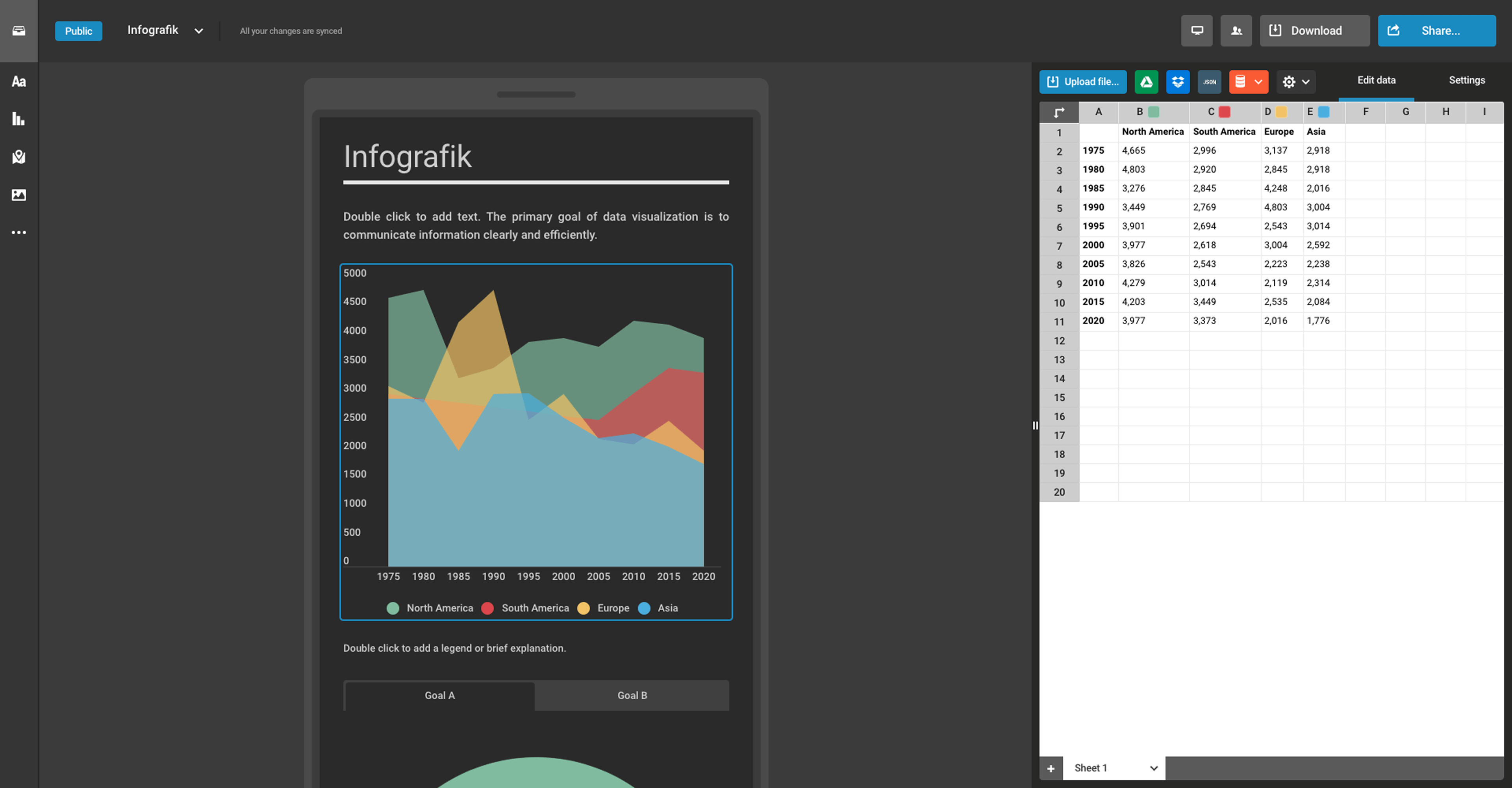The width and height of the screenshot is (1512, 788).
Task: Open the Edit data tab
Action: (1377, 80)
